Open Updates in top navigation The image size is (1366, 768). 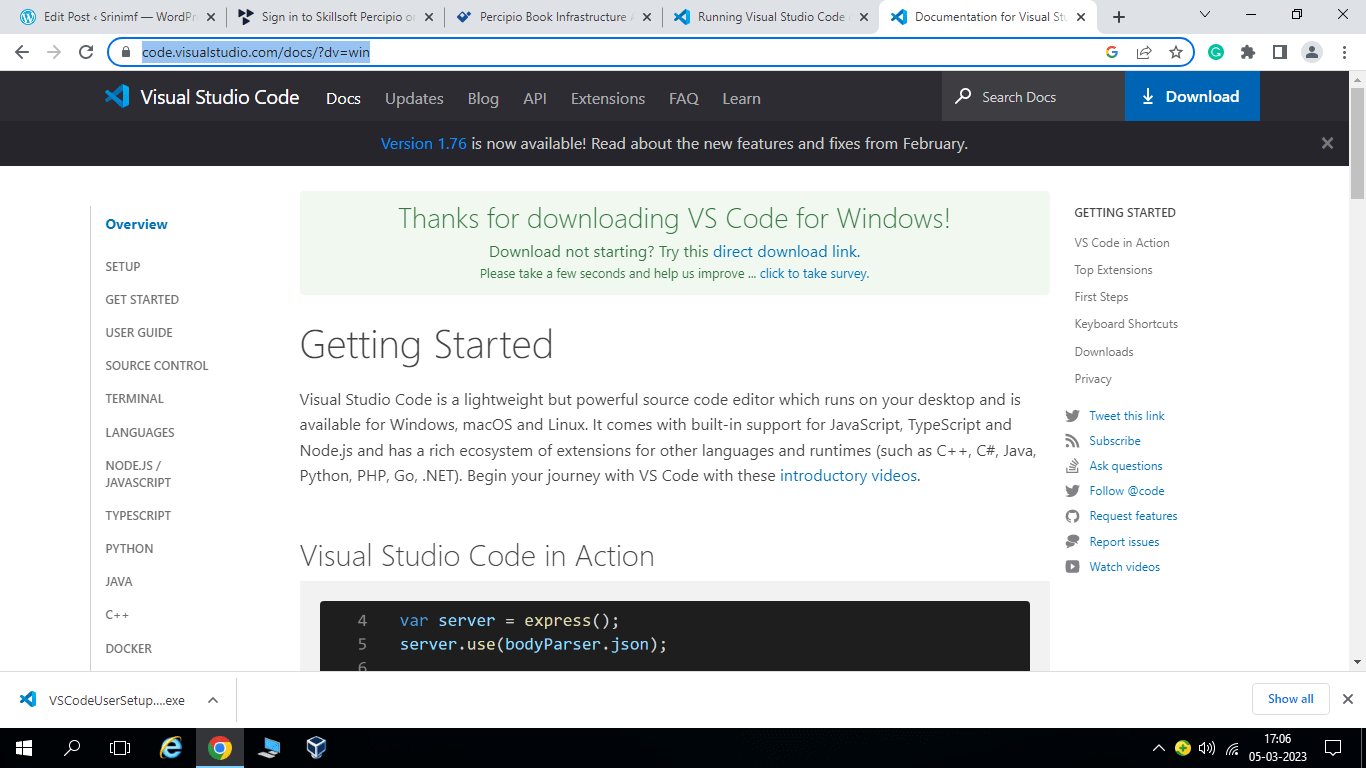pyautogui.click(x=414, y=98)
